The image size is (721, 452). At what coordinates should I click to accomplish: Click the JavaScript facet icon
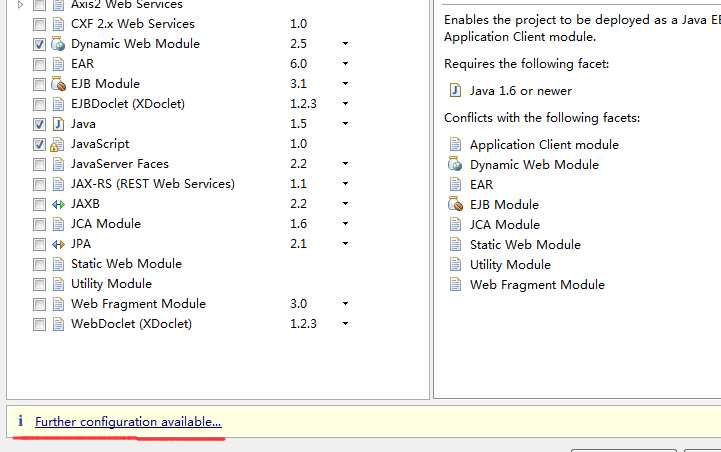tap(57, 144)
